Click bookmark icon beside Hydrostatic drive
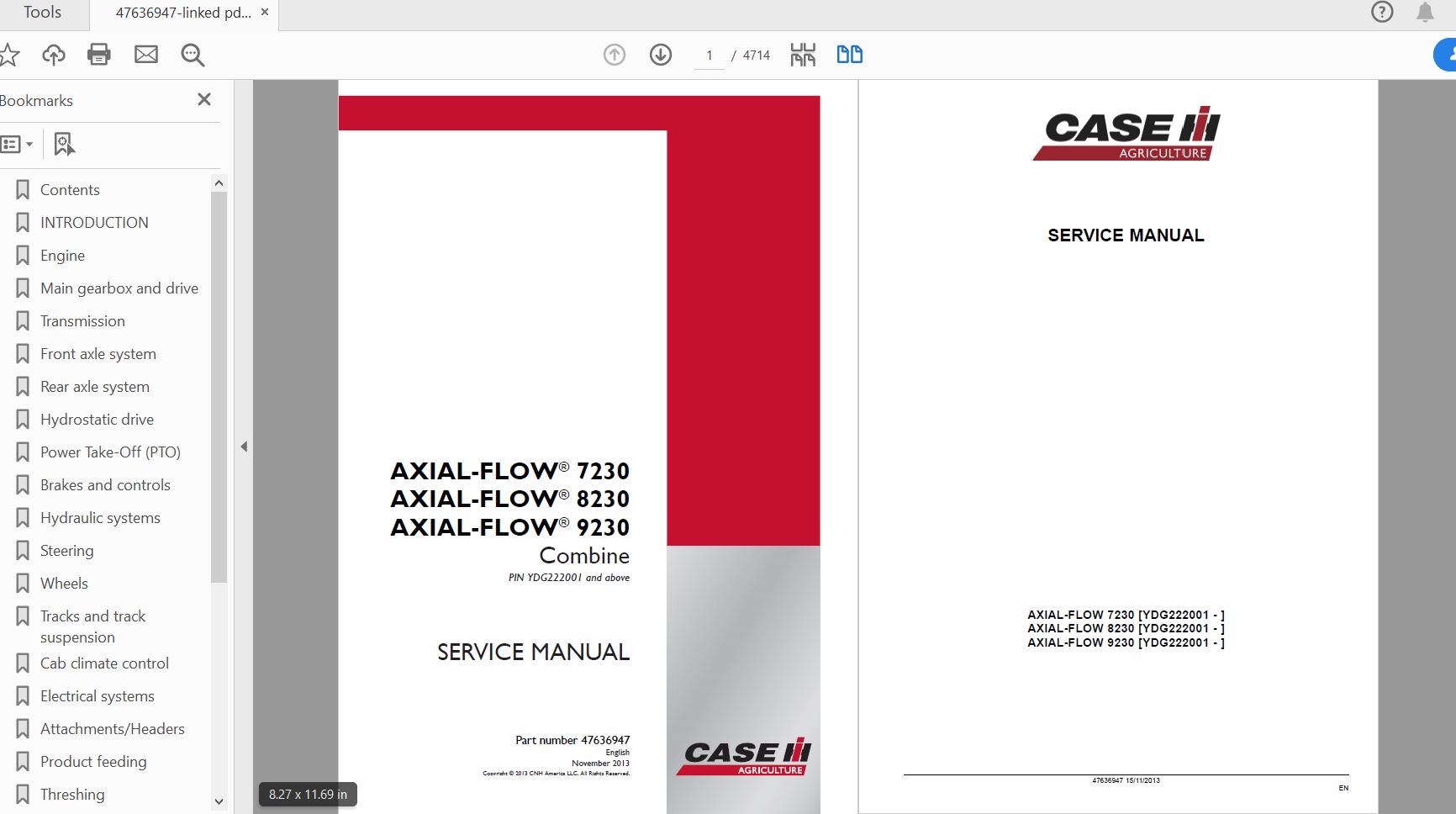This screenshot has width=1456, height=814. pyautogui.click(x=23, y=420)
